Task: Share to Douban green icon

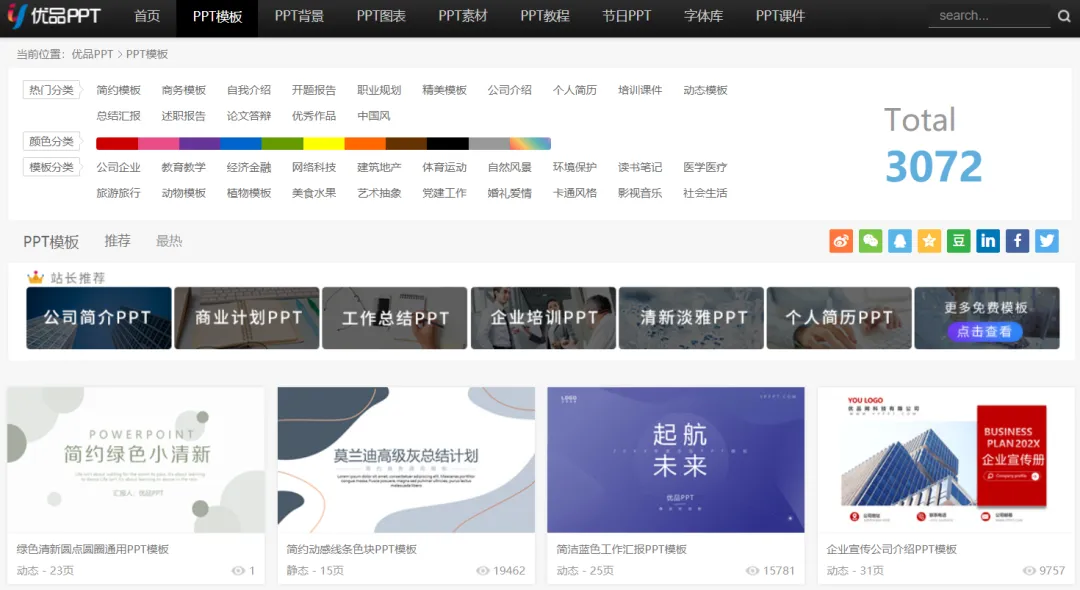Action: coord(959,241)
